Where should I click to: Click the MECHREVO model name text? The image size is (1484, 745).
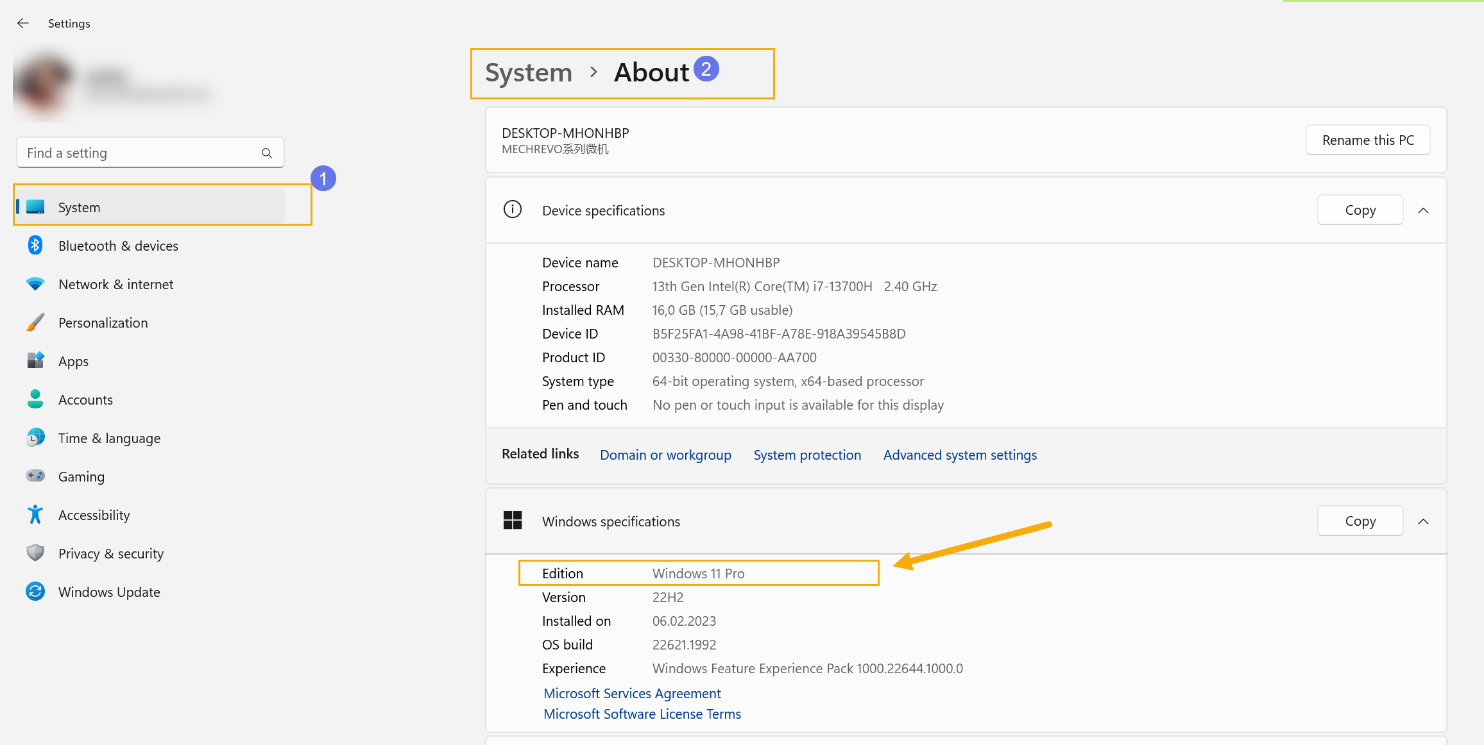[x=555, y=150]
